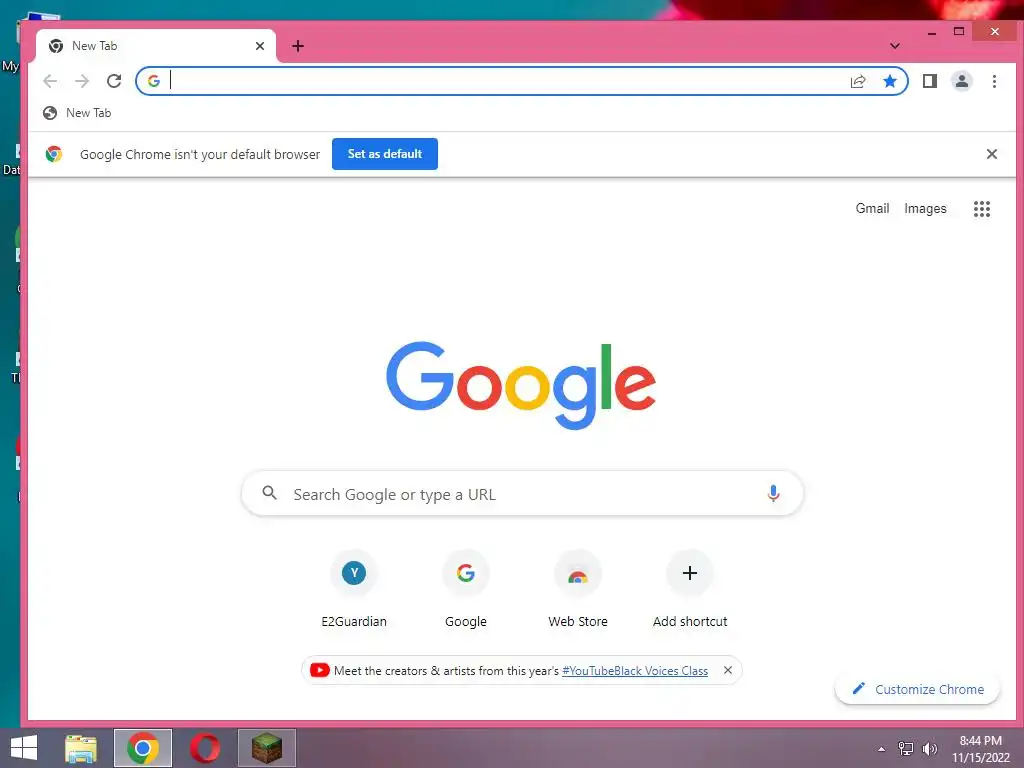1024x768 pixels.
Task: Open the profile avatar icon
Action: pos(961,81)
